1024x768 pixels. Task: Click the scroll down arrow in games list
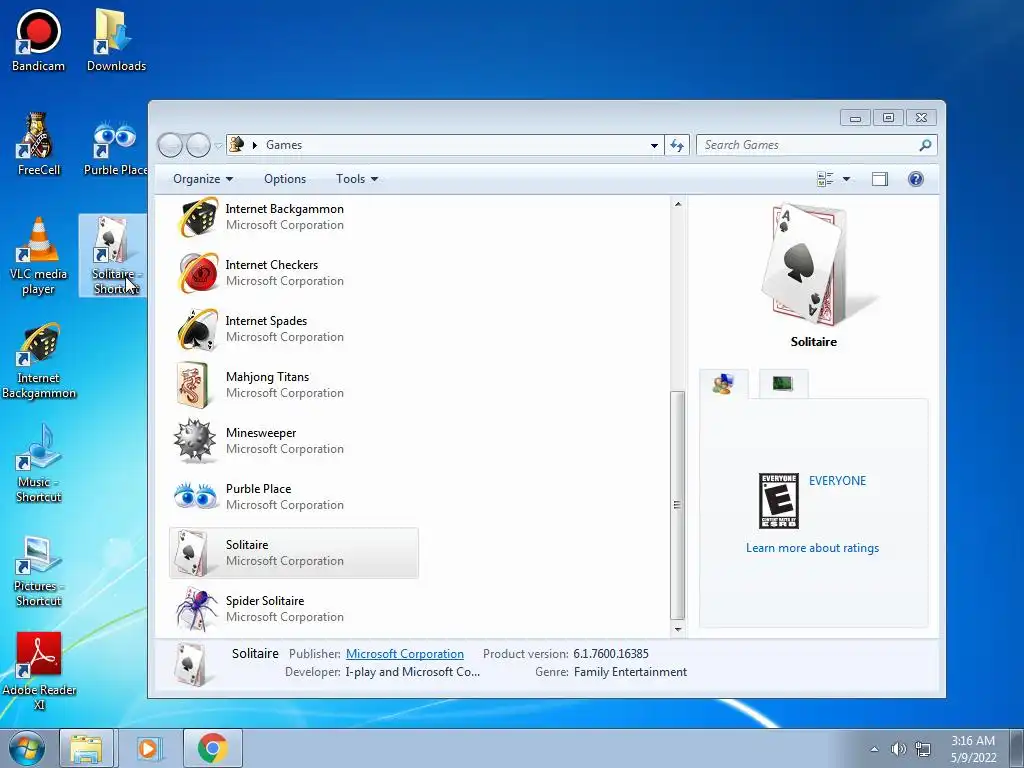coord(678,630)
